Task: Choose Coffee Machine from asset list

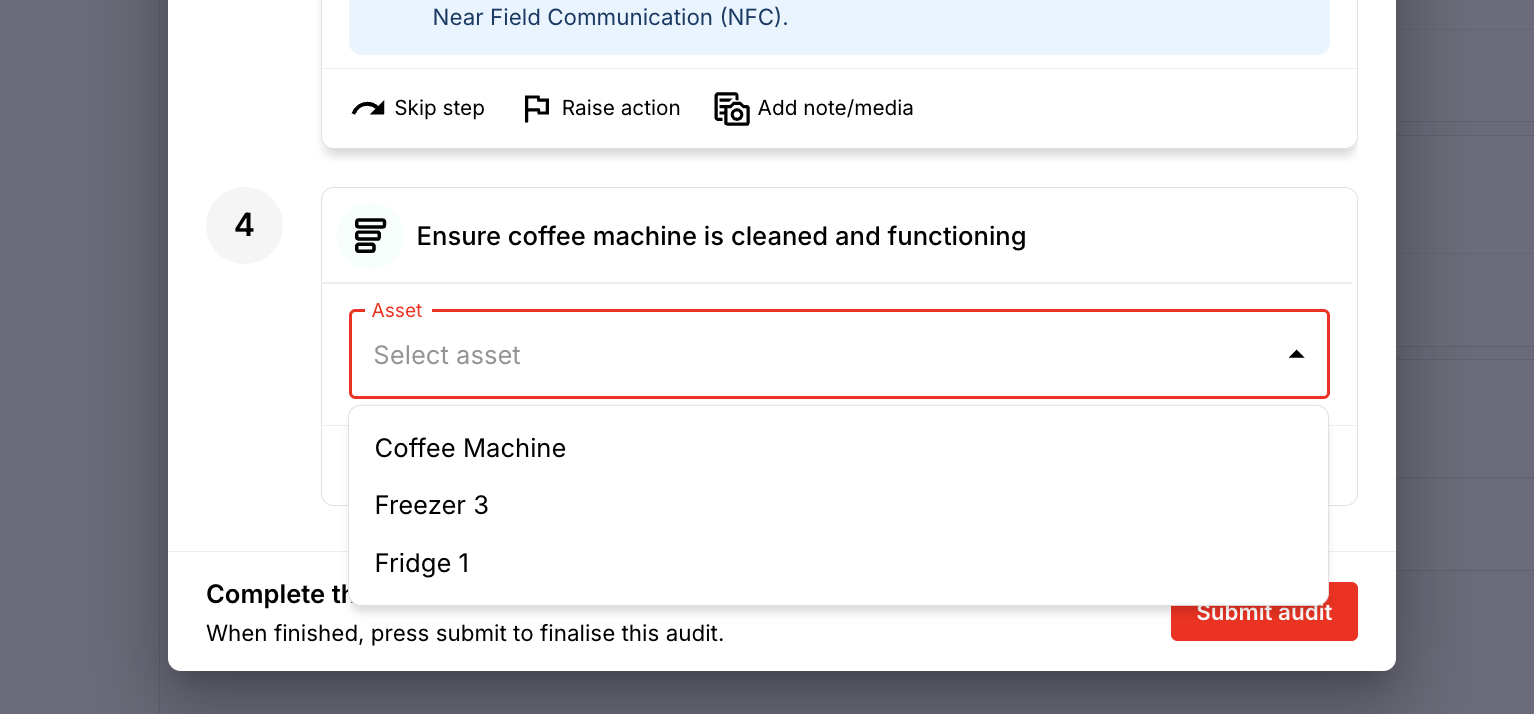Action: (x=470, y=448)
